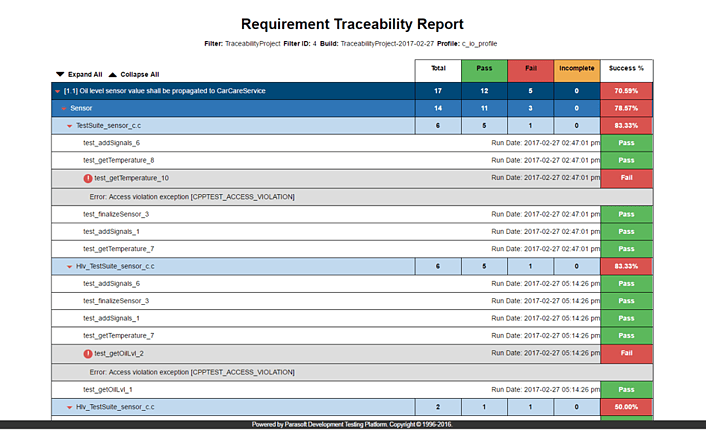Click error icon beside test_getTemperature_10
This screenshot has height=431, width=706.
pos(89,178)
